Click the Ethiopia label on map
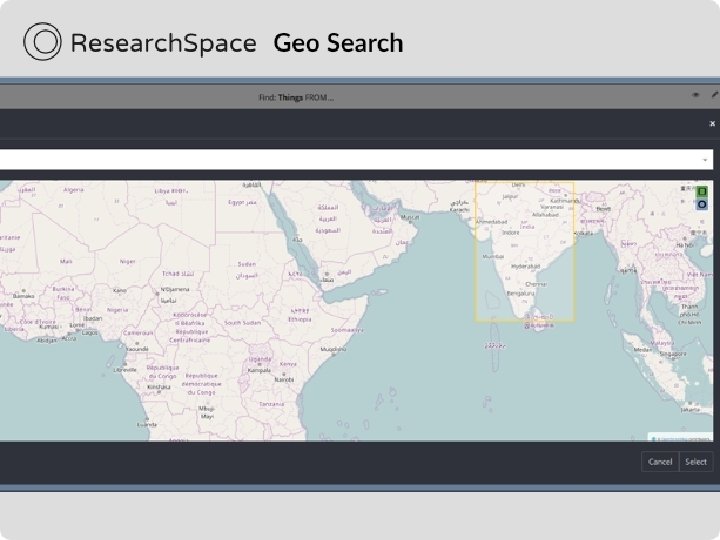The image size is (720, 540). pos(300,319)
